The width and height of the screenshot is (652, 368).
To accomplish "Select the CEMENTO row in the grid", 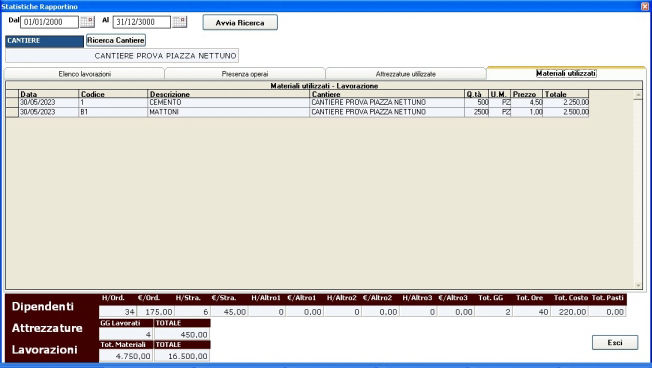I will (304, 102).
